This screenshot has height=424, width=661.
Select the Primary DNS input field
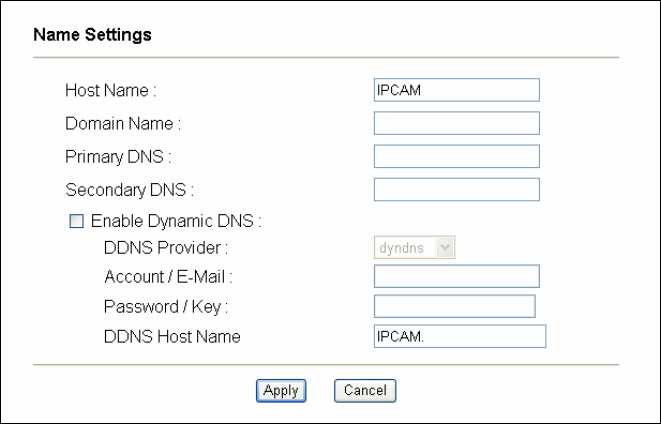coord(456,156)
